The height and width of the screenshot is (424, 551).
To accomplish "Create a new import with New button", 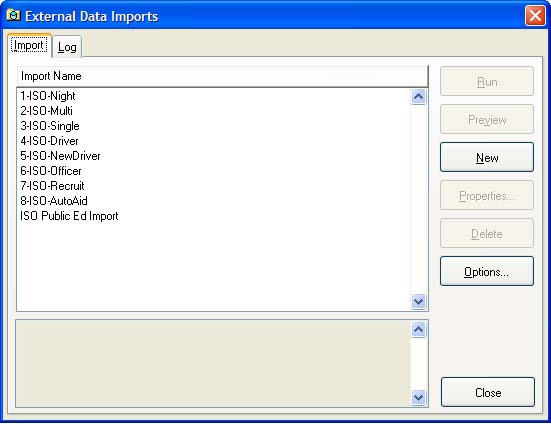I will 487,157.
